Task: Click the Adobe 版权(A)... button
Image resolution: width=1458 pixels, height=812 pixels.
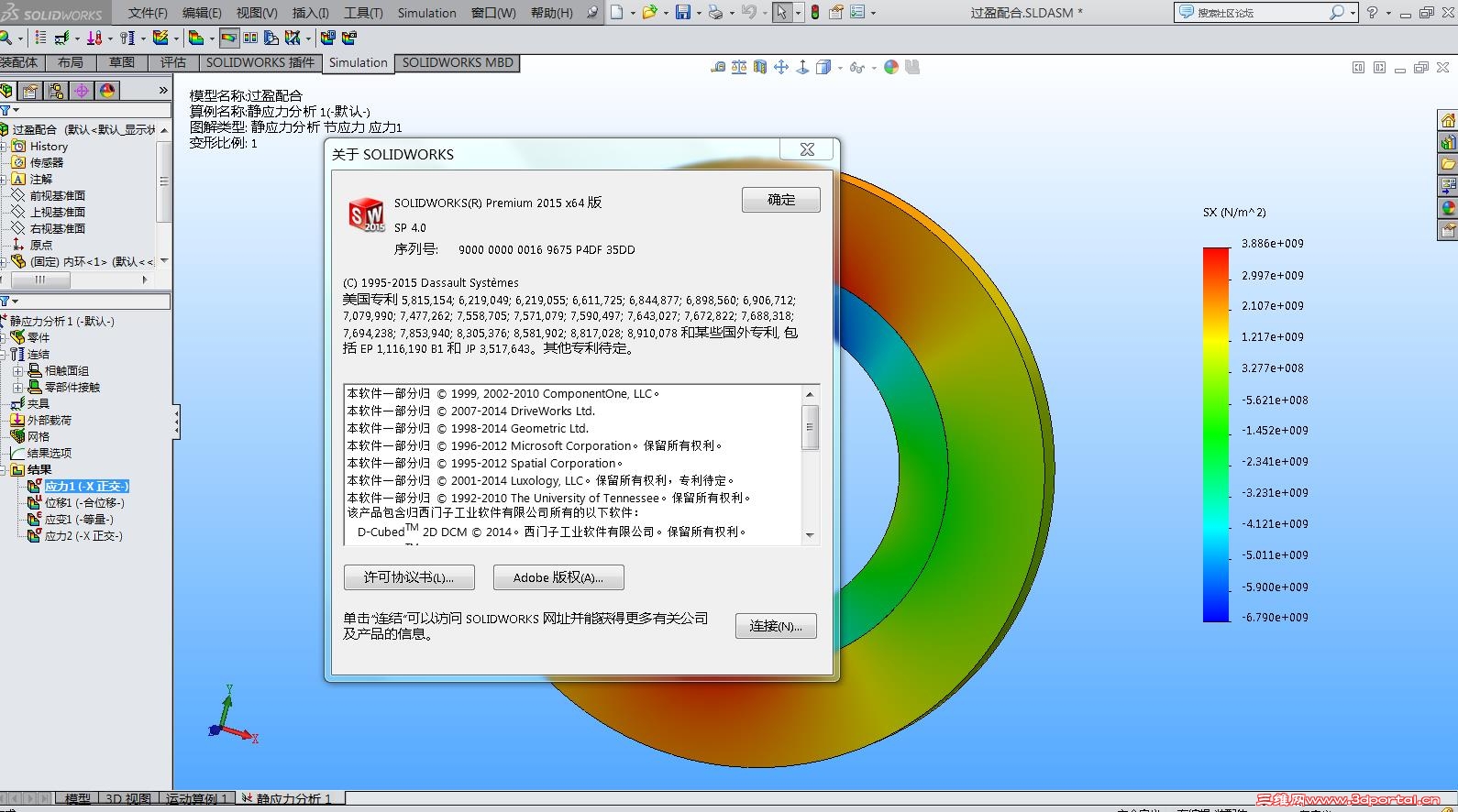Action: pyautogui.click(x=558, y=577)
